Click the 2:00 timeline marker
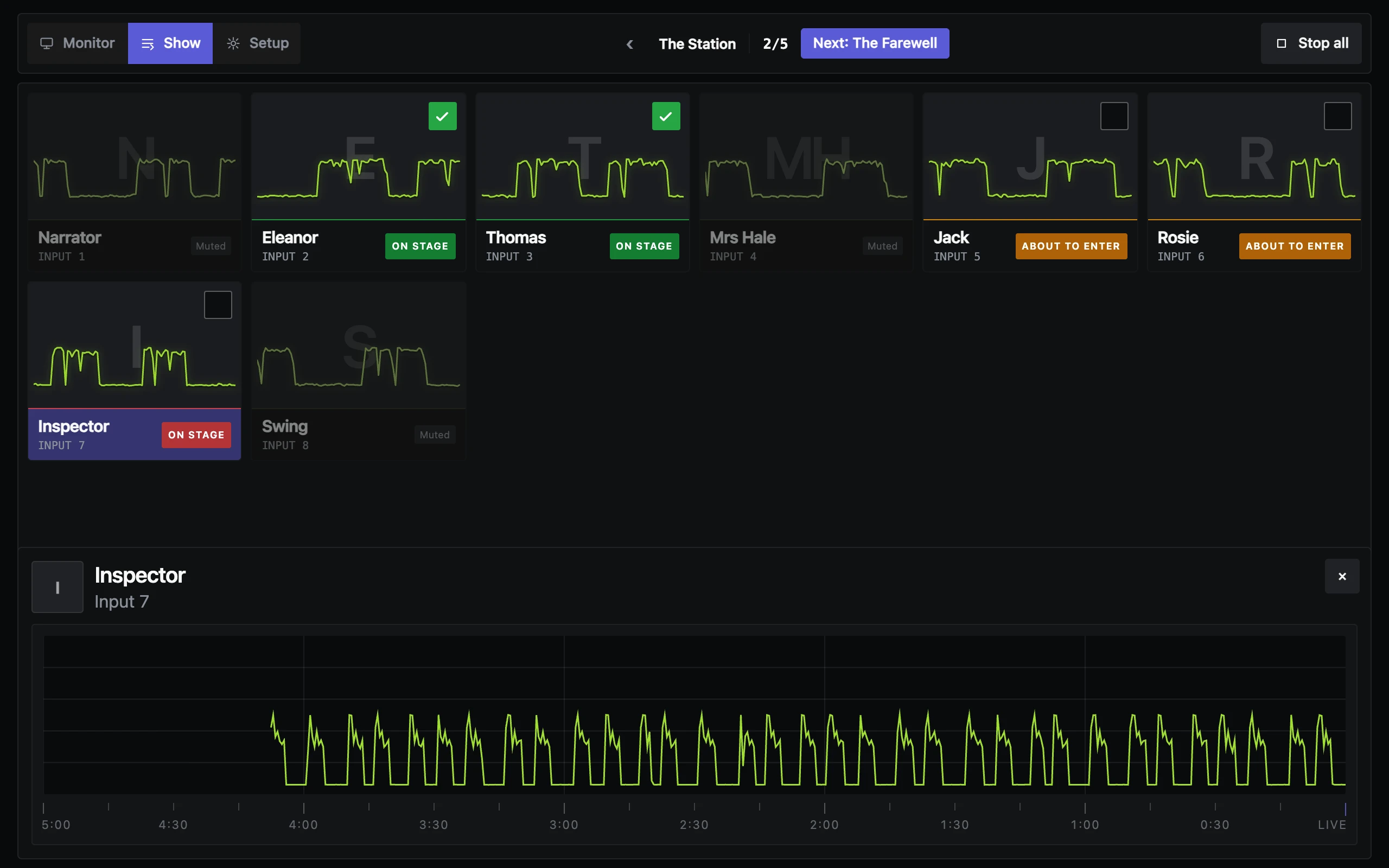 coord(824,825)
